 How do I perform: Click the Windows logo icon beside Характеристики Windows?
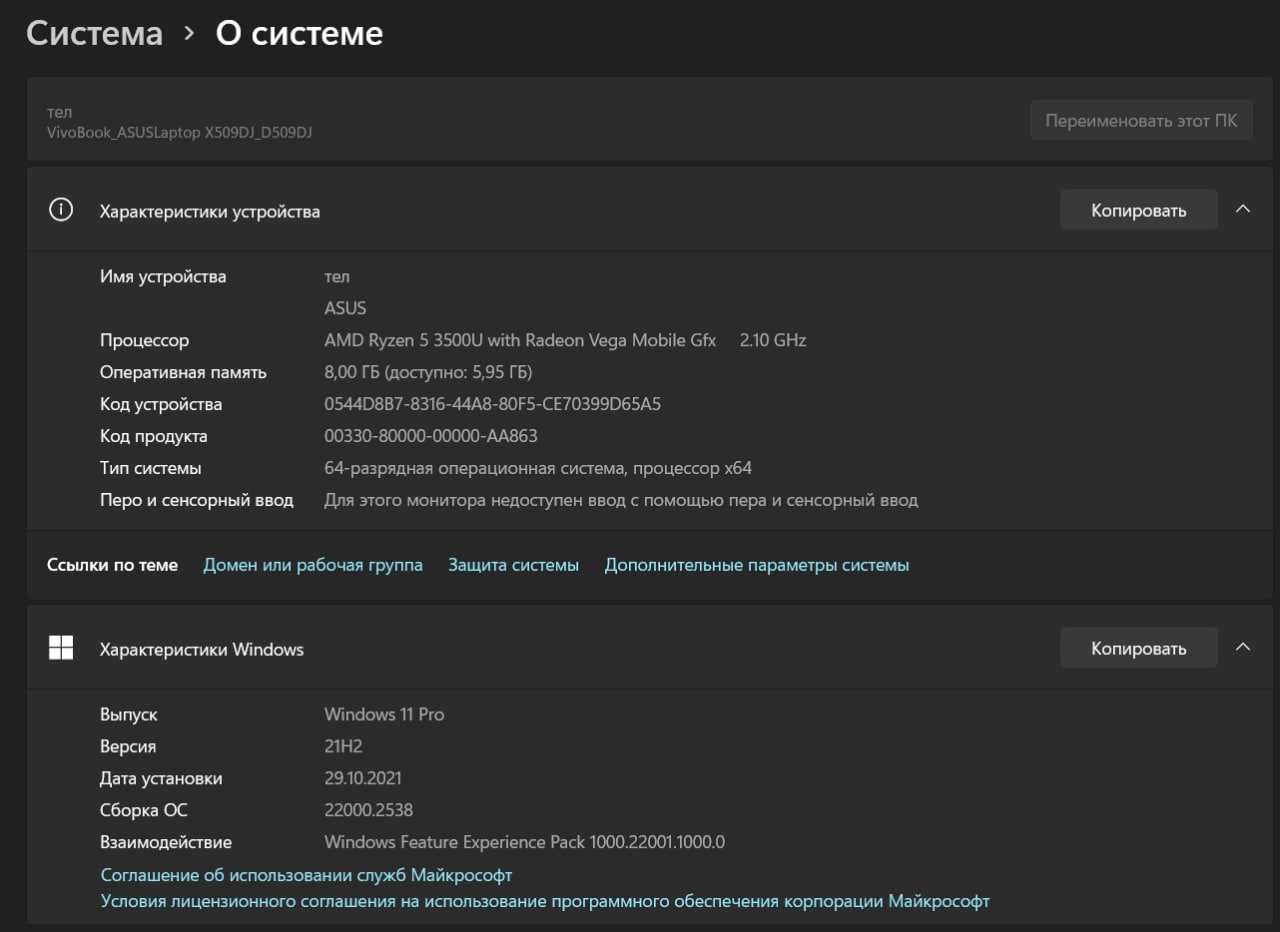[61, 648]
